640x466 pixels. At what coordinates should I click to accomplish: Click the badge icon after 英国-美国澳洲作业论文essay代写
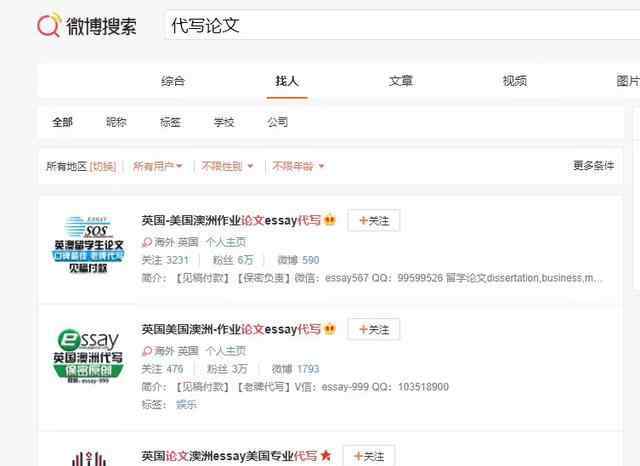point(330,221)
